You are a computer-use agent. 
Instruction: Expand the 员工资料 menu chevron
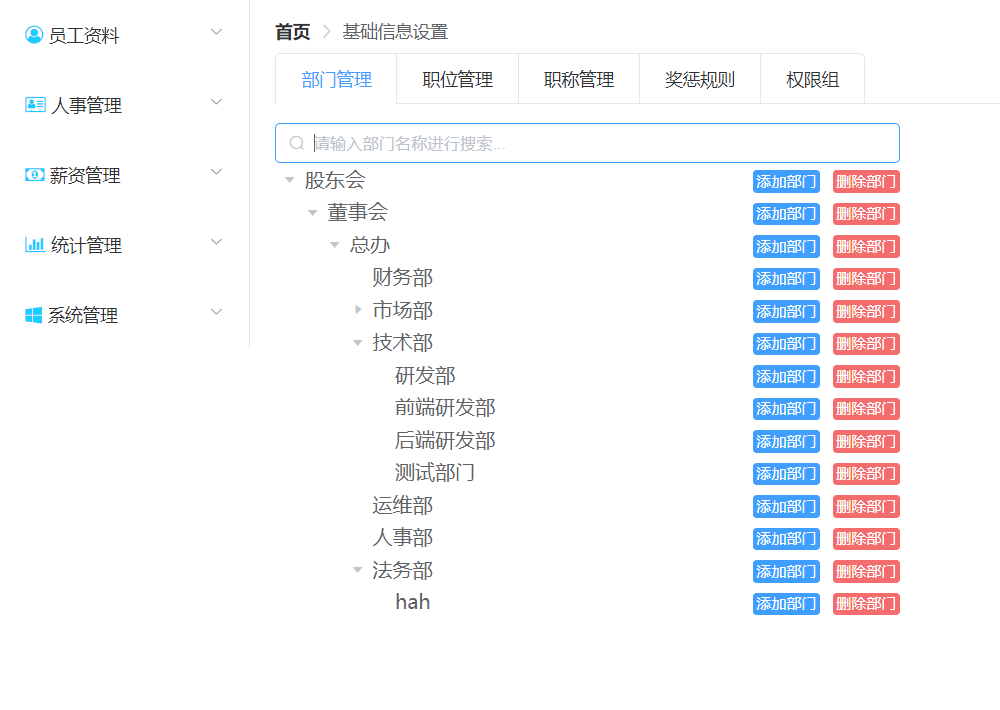pos(217,31)
